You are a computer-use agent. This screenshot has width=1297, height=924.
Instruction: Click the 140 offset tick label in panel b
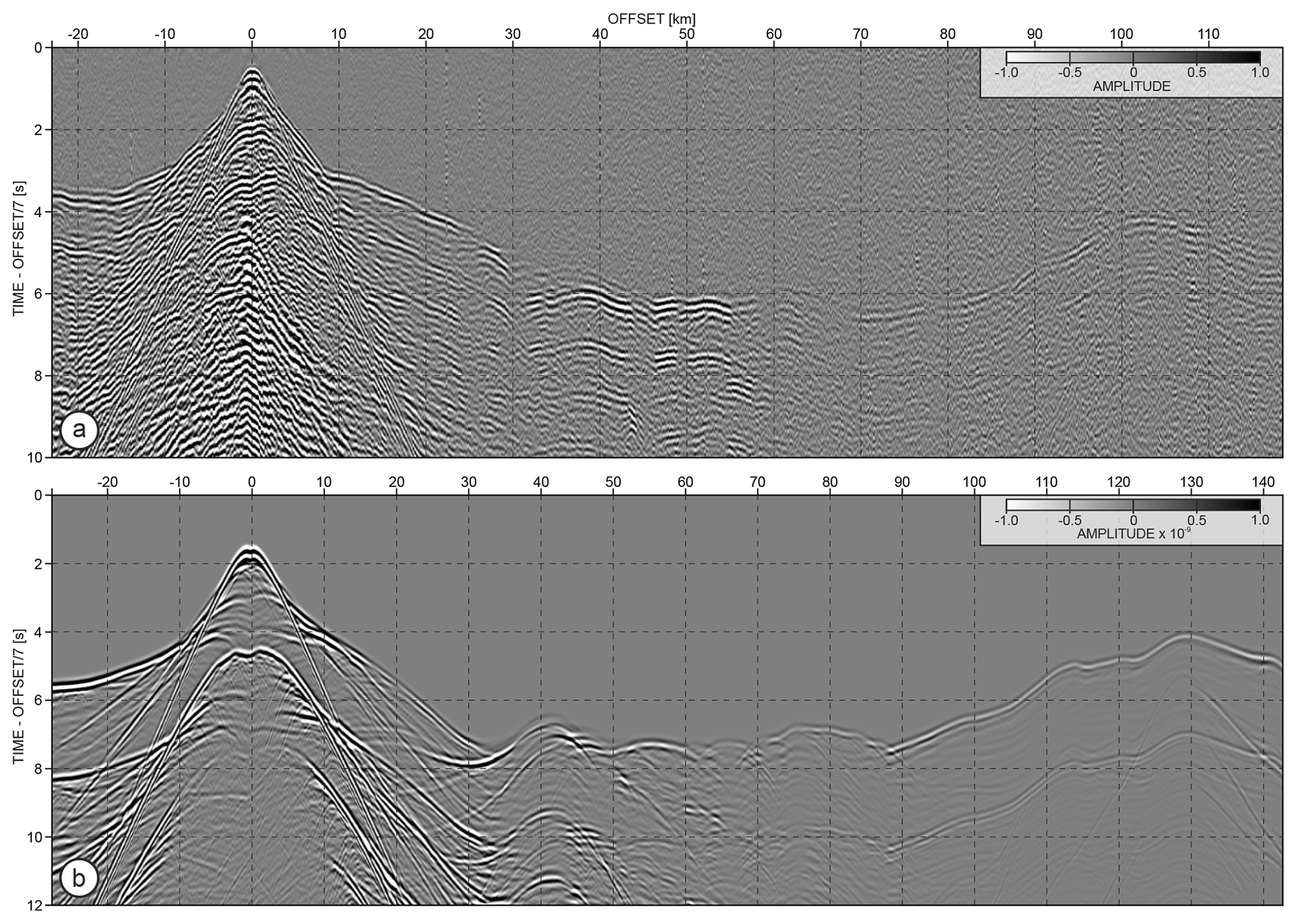(1262, 482)
